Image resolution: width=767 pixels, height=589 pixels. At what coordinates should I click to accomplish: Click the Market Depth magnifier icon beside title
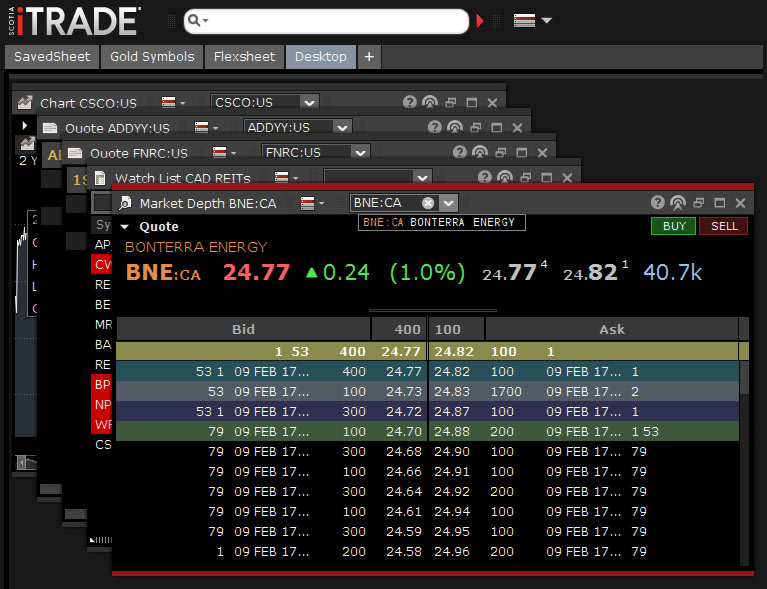pos(125,202)
